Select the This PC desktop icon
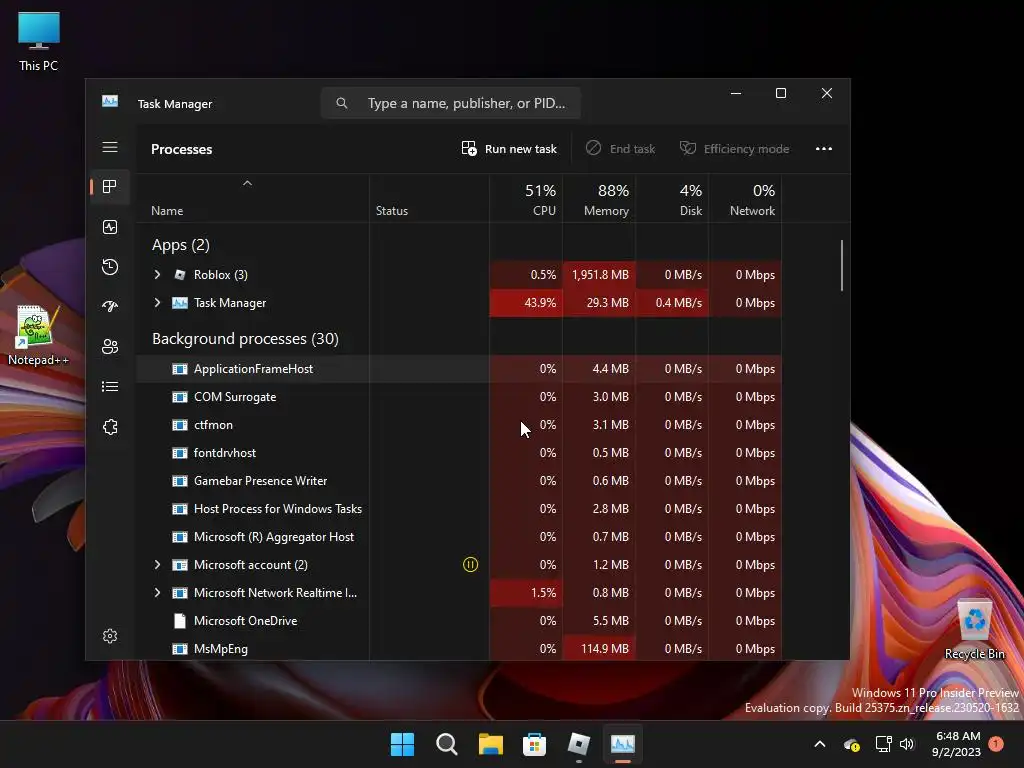The width and height of the screenshot is (1024, 768). click(39, 41)
